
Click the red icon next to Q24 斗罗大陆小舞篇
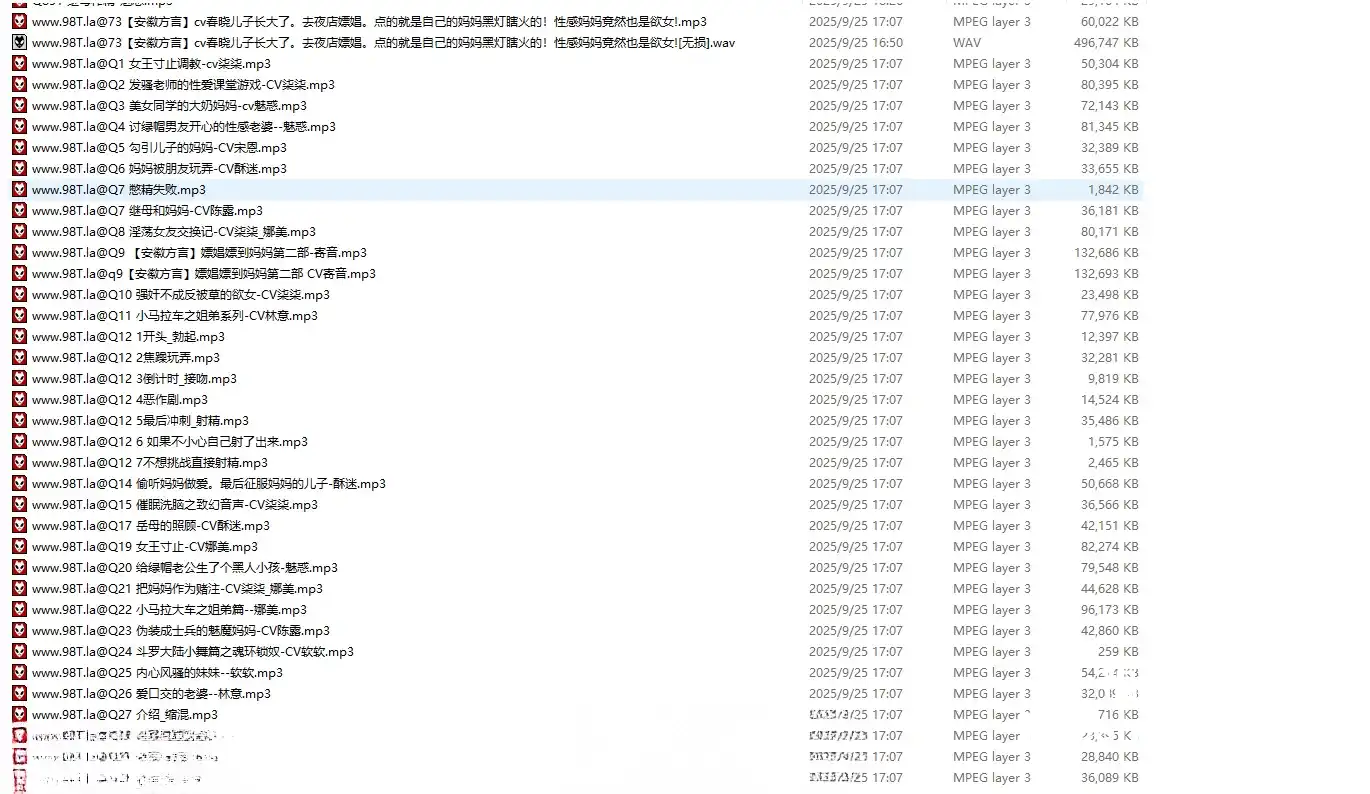pos(19,651)
